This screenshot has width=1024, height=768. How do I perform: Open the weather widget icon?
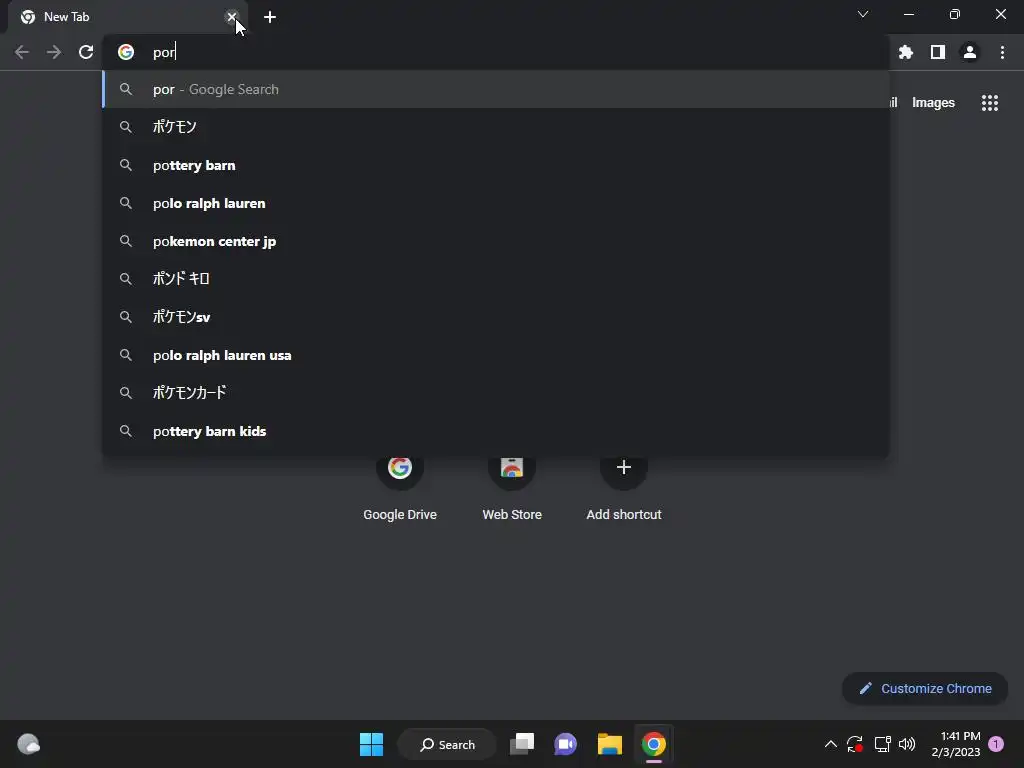click(x=28, y=744)
